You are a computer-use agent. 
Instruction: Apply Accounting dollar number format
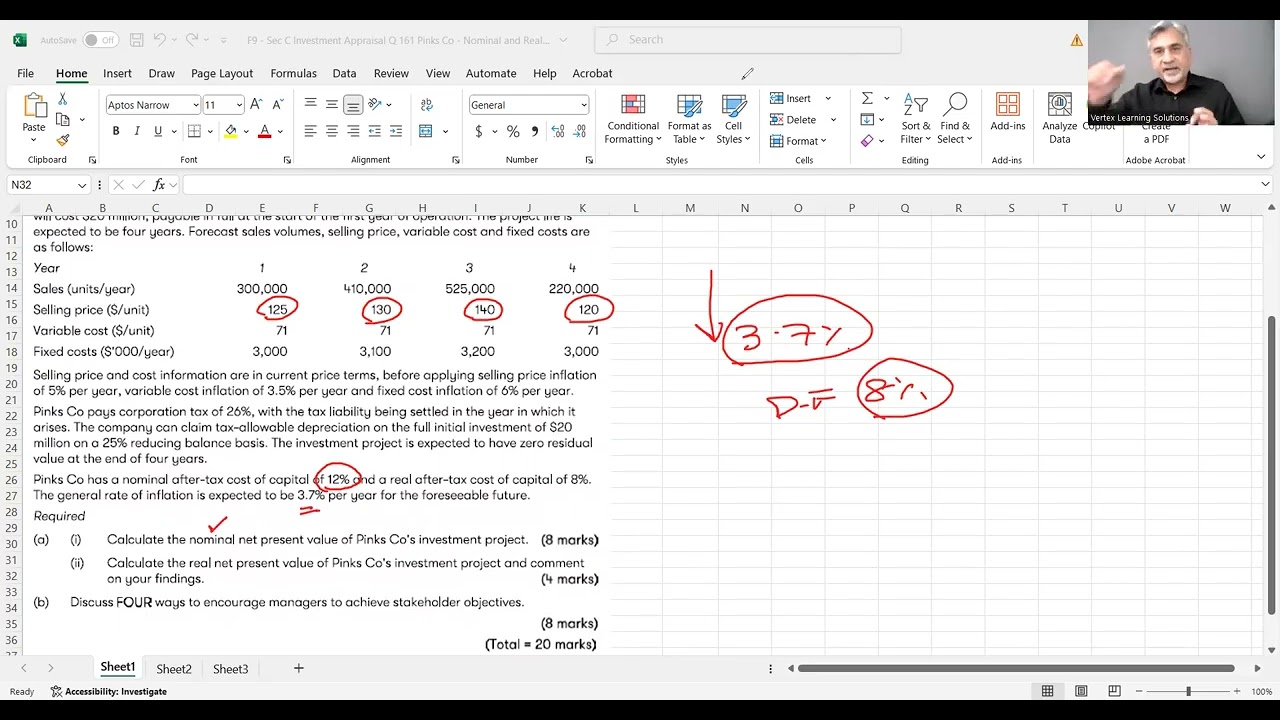click(x=479, y=131)
